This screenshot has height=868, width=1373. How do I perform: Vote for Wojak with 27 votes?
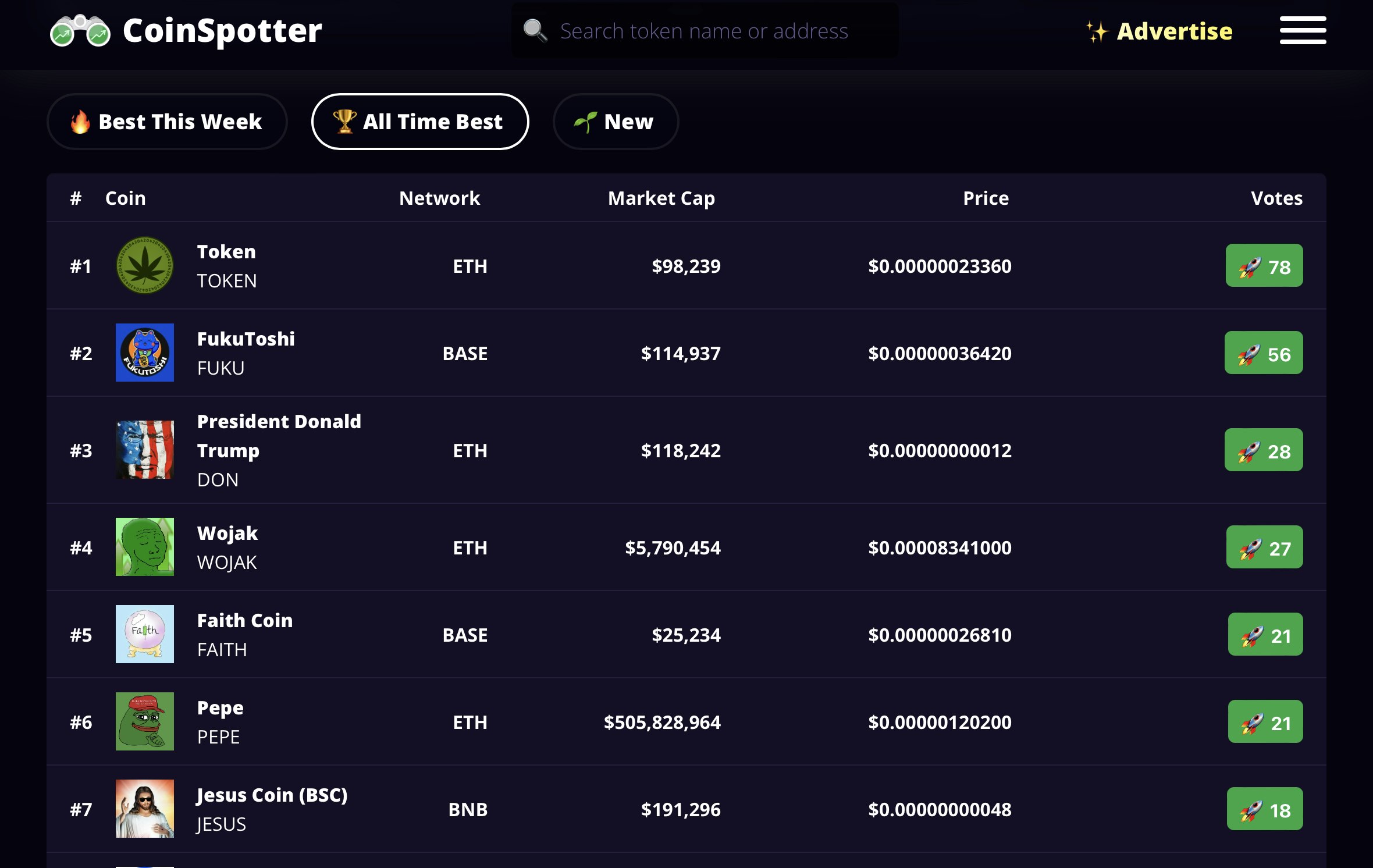[1265, 547]
